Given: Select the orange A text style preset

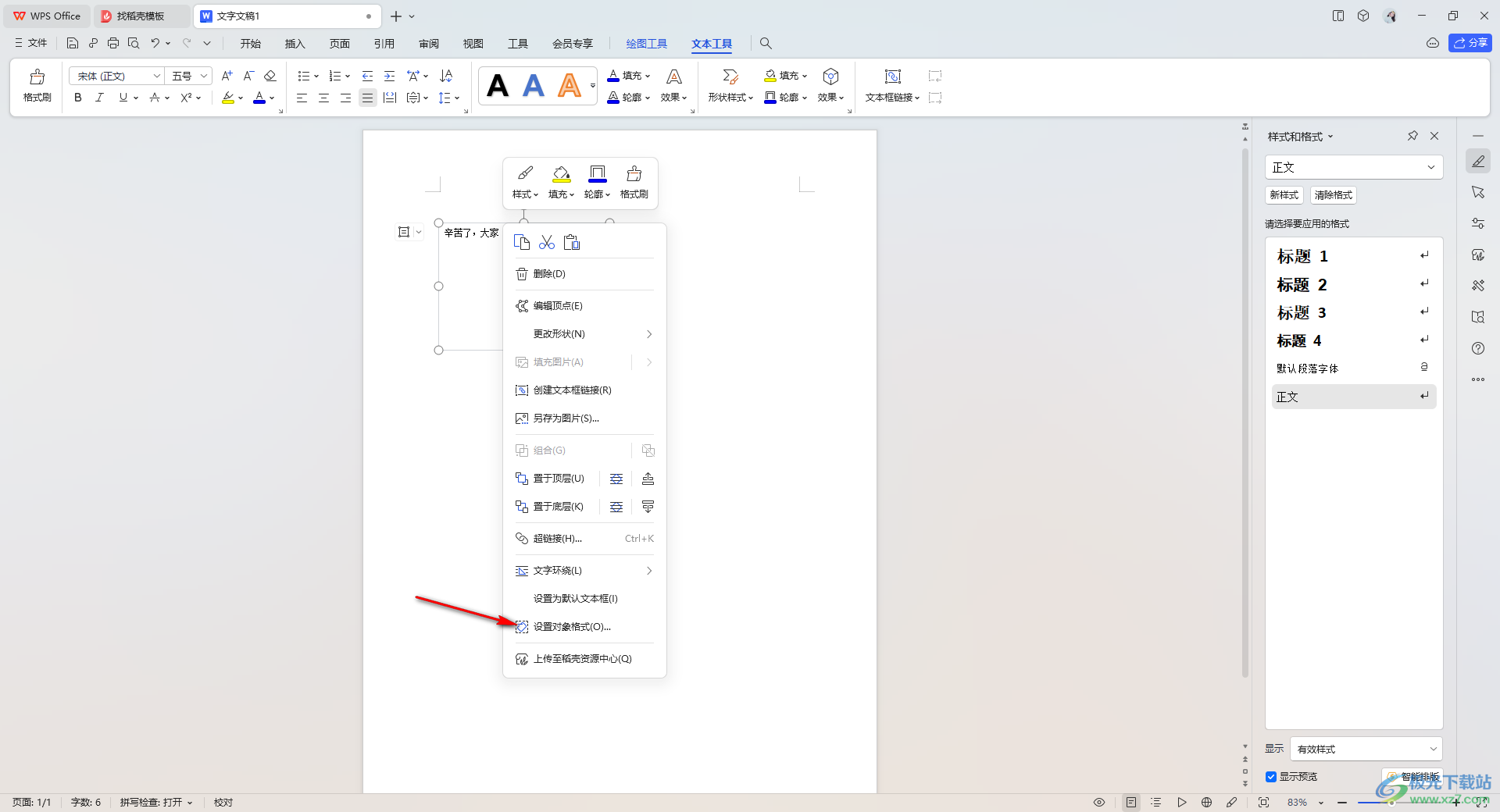Looking at the screenshot, I should click(570, 85).
